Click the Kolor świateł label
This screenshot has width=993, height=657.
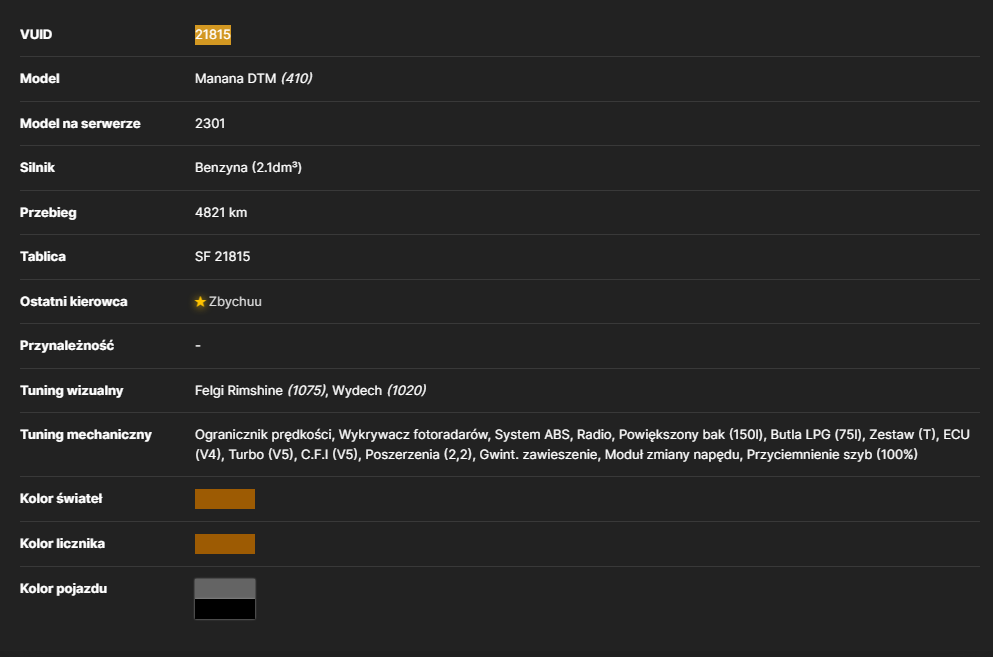click(61, 499)
